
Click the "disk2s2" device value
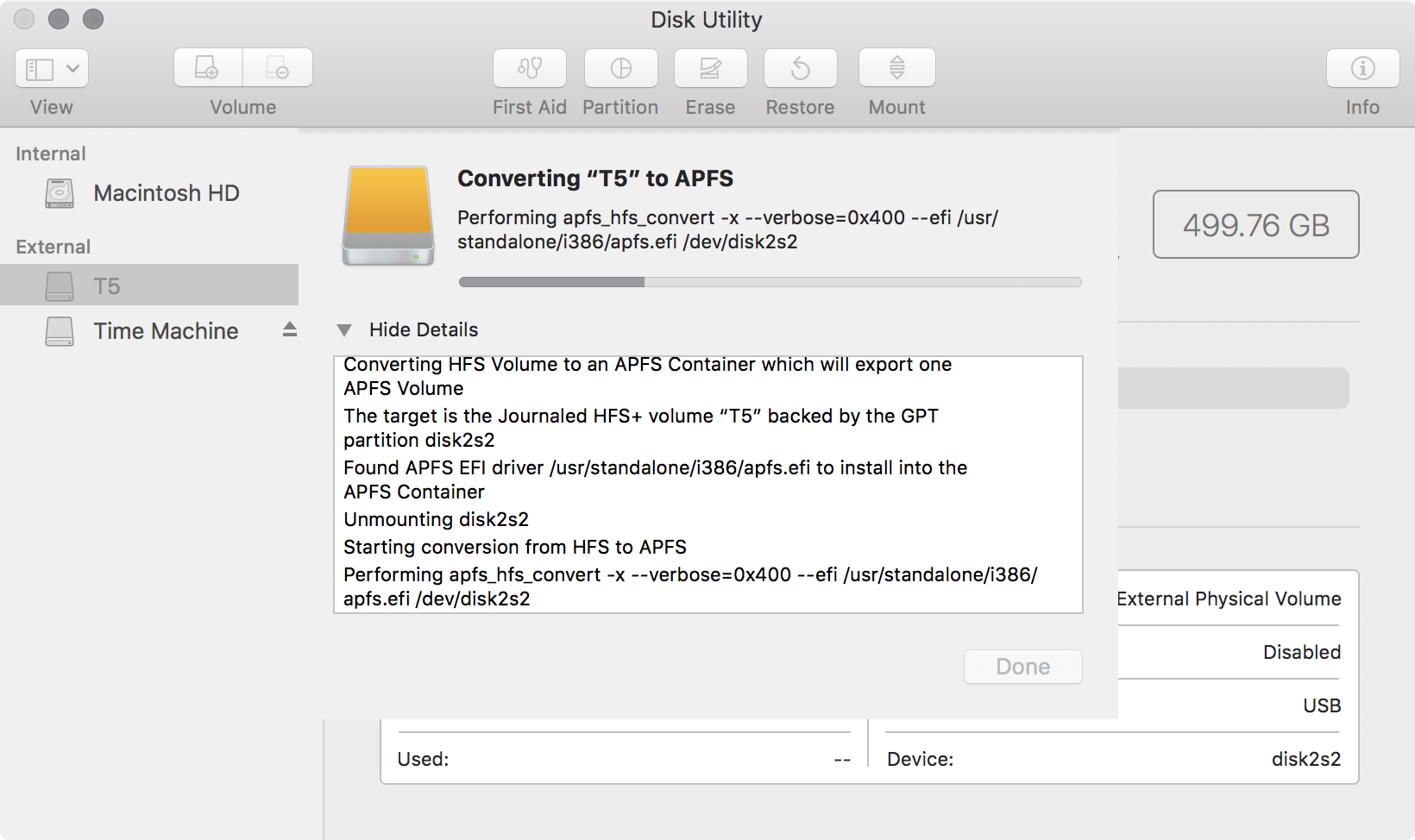coord(1306,759)
